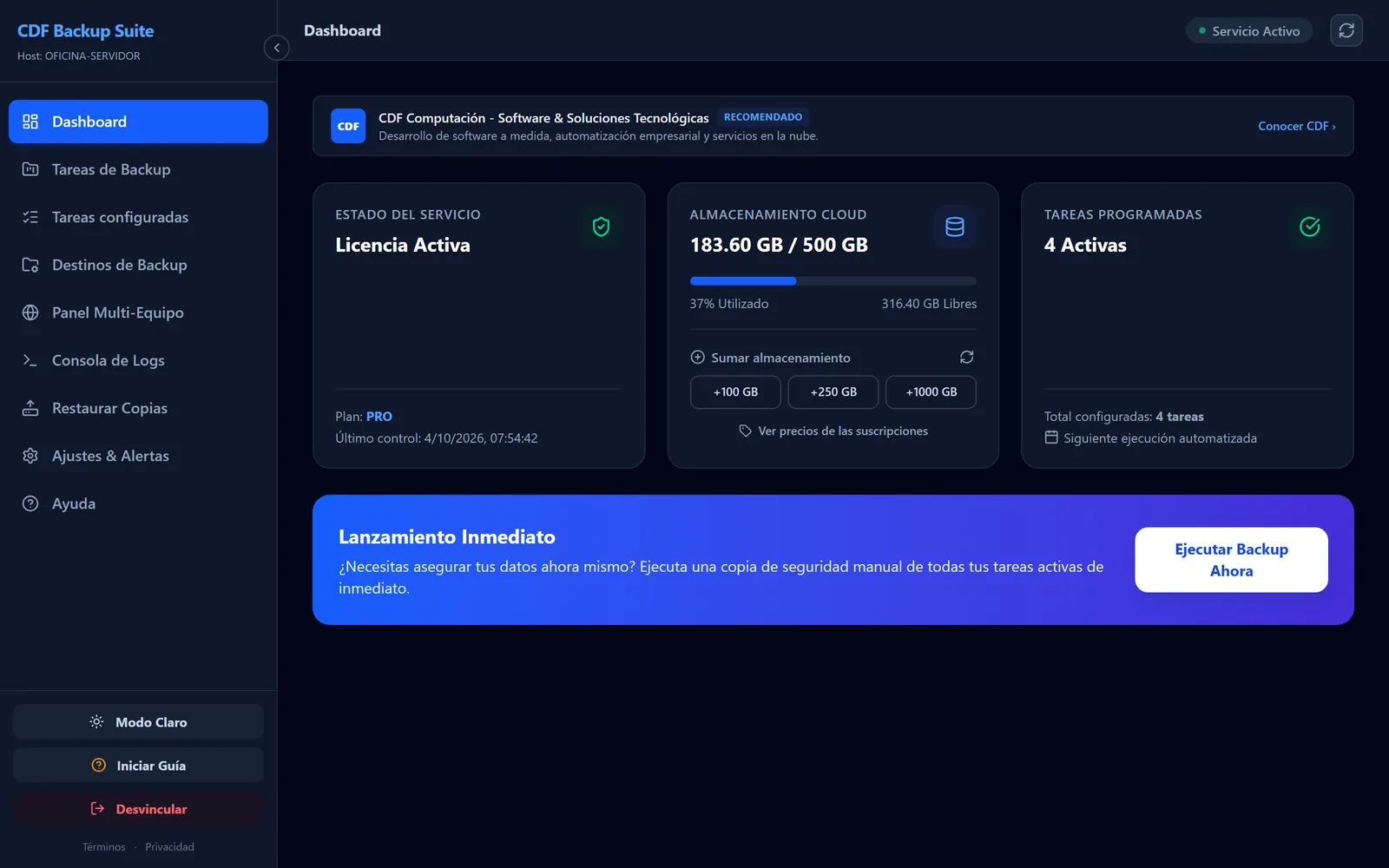Click the PRO plan label
The width and height of the screenshot is (1389, 868).
[x=379, y=417]
